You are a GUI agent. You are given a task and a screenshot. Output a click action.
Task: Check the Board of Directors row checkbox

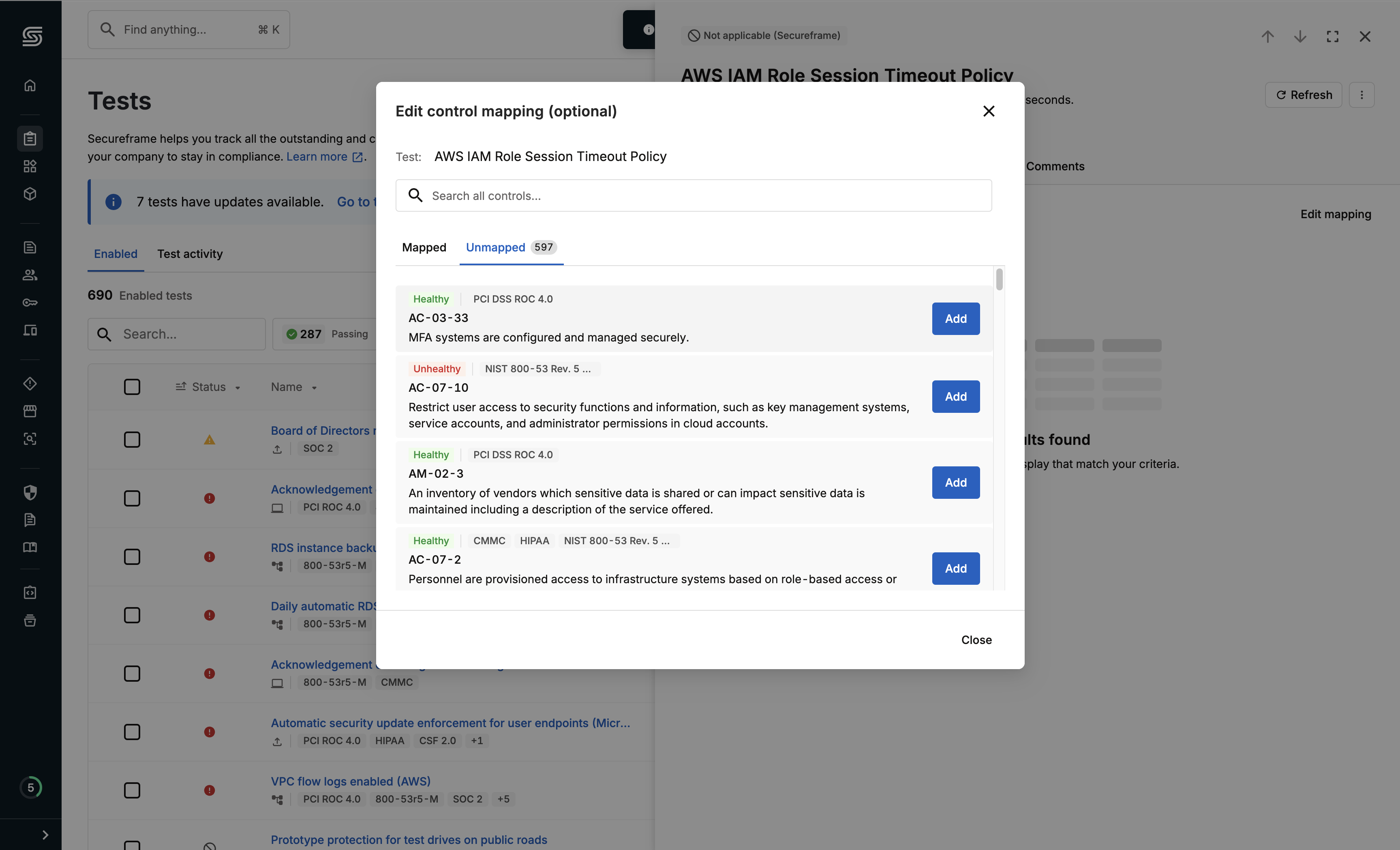(132, 440)
